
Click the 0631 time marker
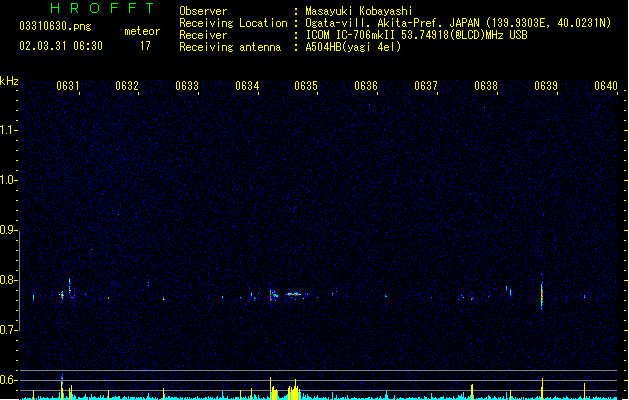point(67,86)
